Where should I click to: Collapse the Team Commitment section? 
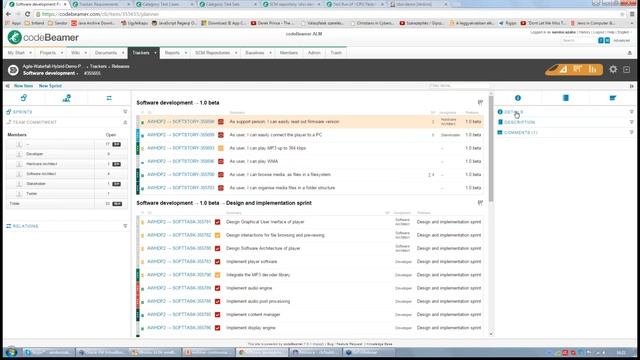coord(125,122)
